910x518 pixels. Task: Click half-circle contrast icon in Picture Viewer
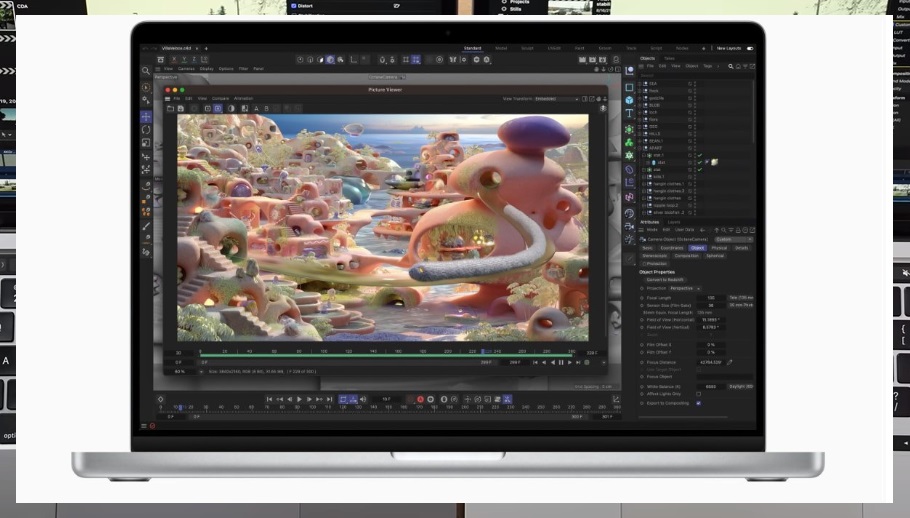231,108
